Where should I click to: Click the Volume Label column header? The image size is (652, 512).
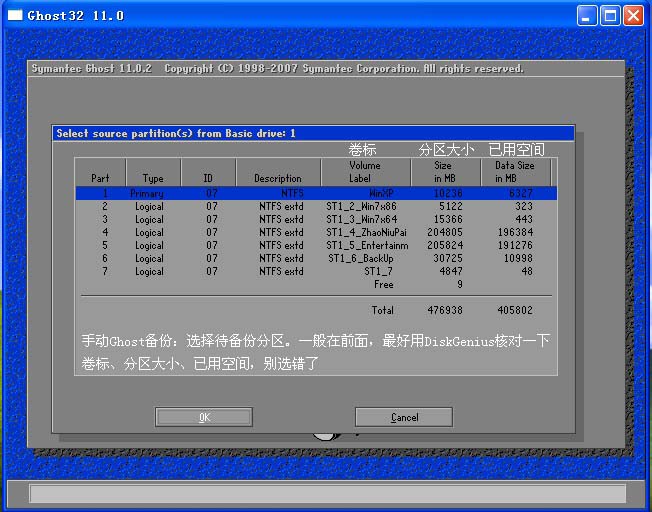(366, 172)
